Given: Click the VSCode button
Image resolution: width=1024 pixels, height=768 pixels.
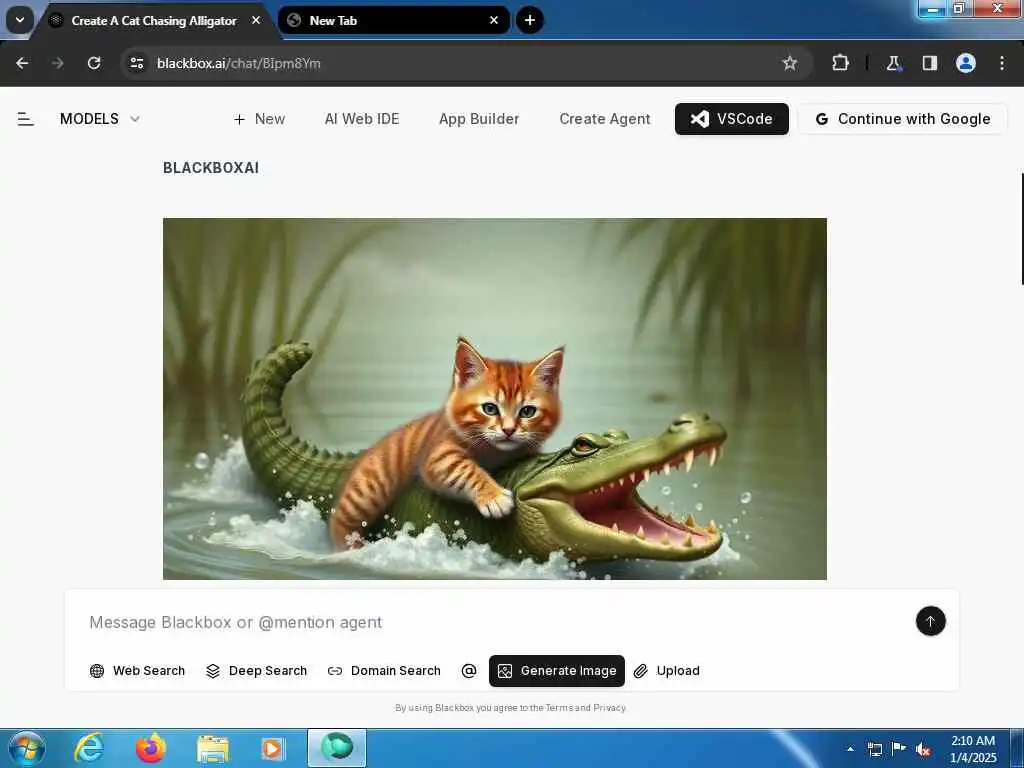Looking at the screenshot, I should tap(731, 119).
